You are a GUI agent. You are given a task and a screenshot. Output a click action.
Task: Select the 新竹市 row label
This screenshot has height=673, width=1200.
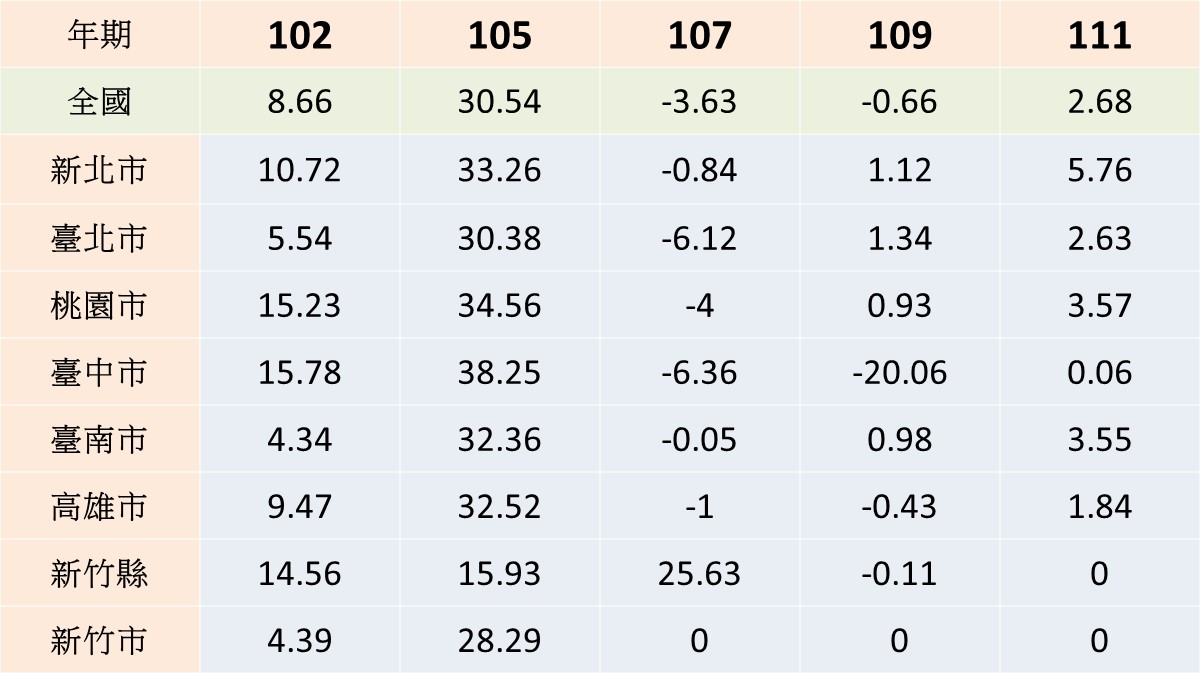click(x=100, y=640)
